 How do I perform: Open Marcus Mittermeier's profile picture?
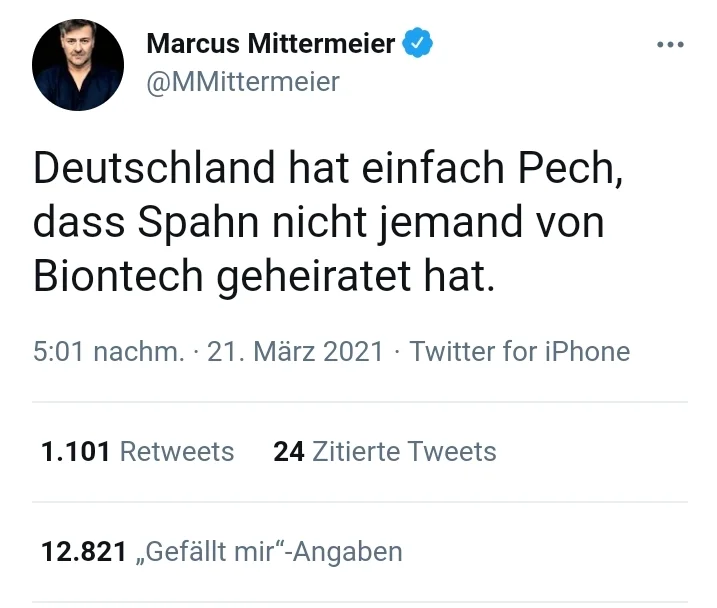[78, 64]
